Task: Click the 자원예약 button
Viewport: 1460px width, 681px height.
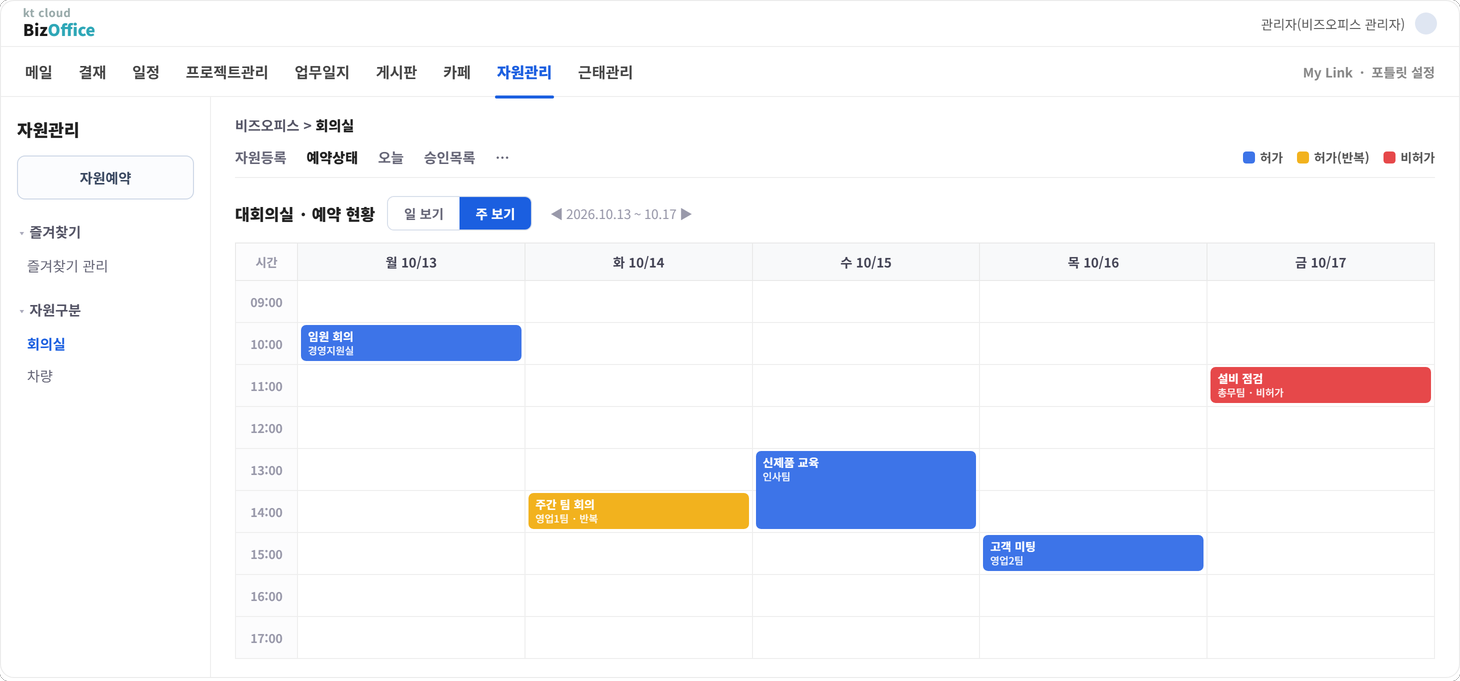Action: (105, 178)
